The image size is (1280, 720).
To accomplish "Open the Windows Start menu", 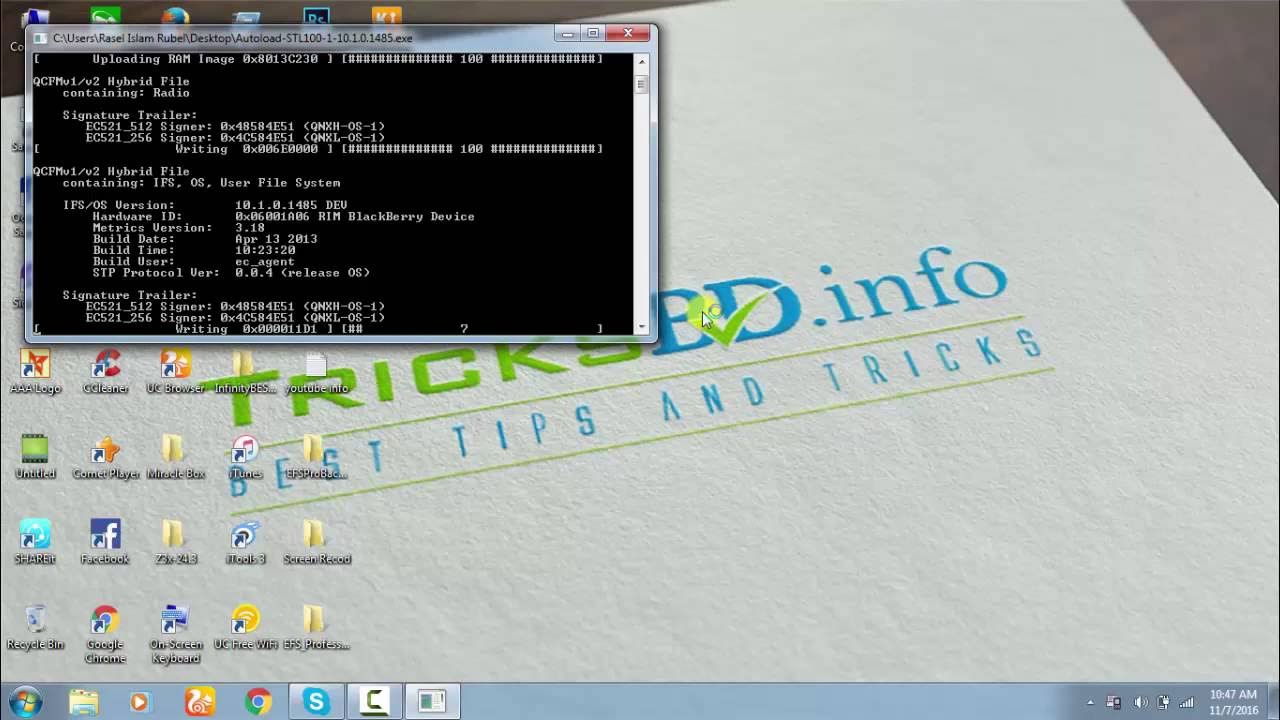I will click(x=24, y=702).
